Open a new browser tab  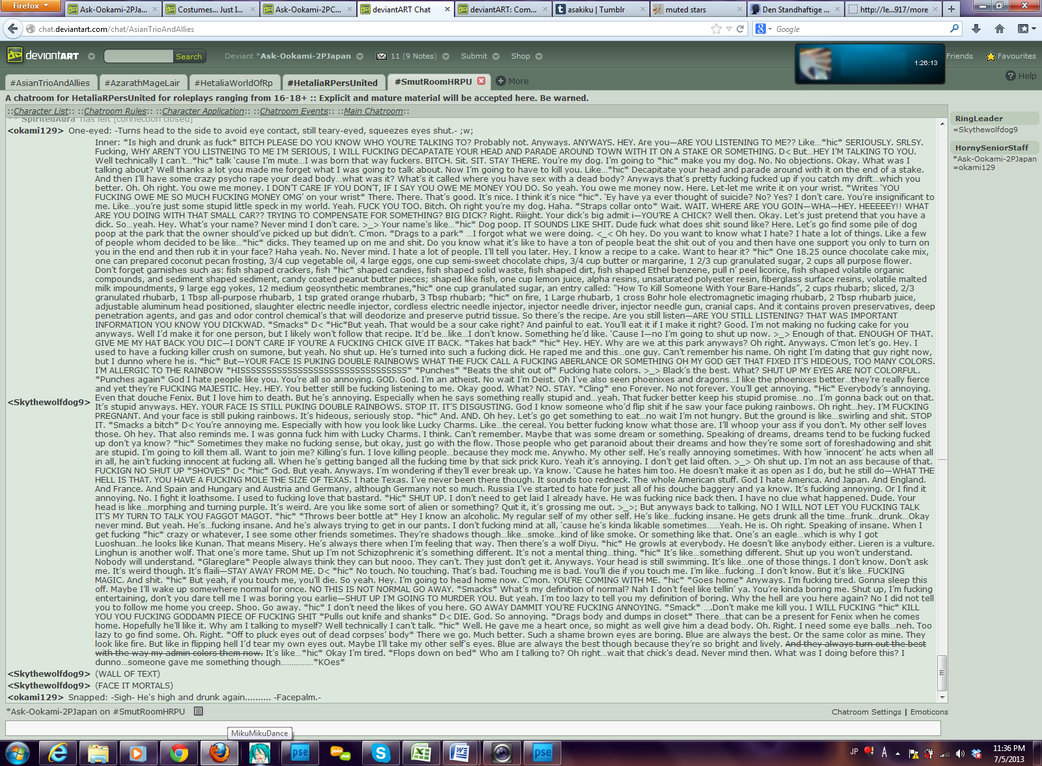point(951,9)
